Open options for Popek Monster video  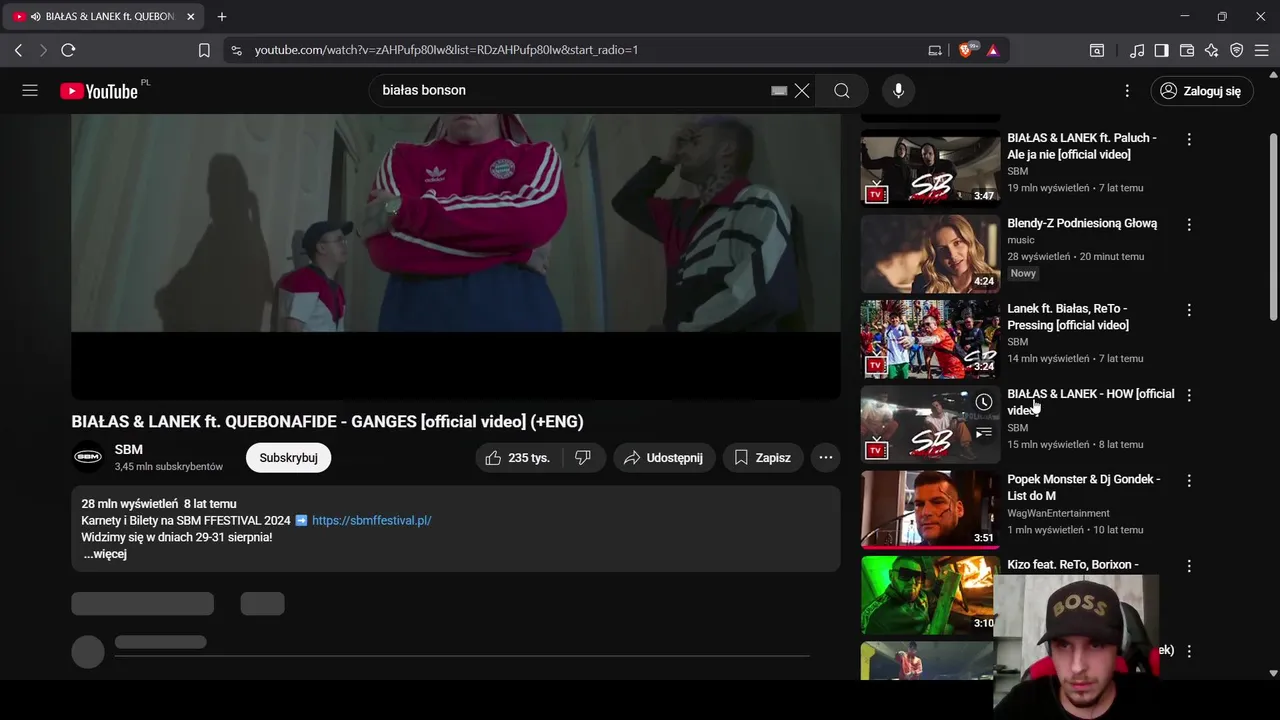pos(1189,481)
